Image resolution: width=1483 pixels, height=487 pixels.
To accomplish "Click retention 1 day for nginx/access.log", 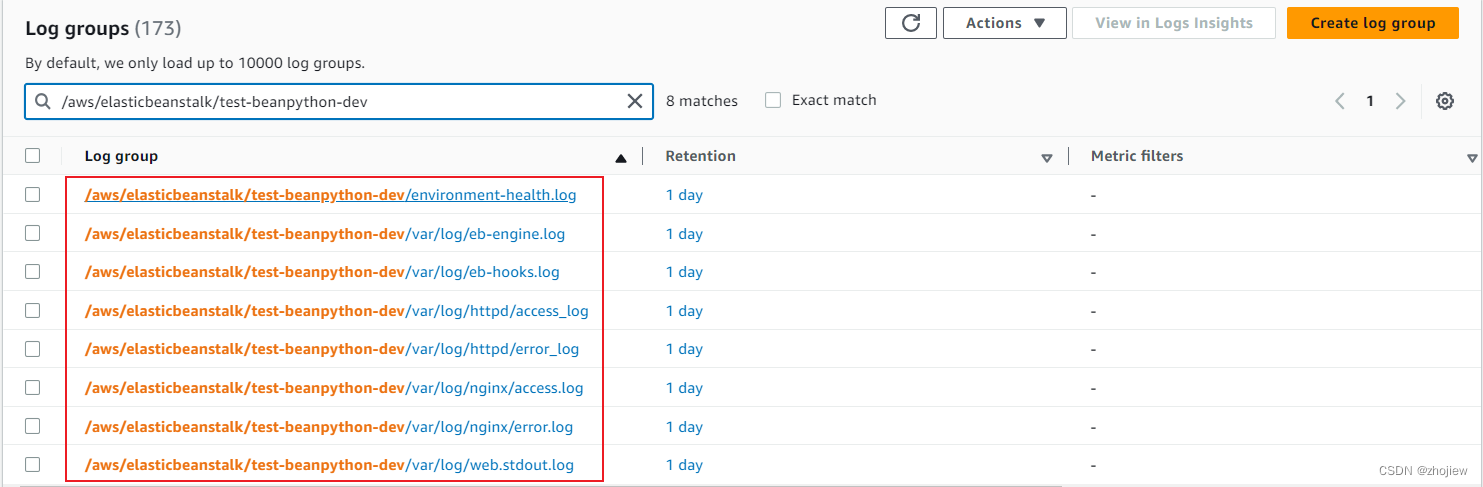I will (685, 388).
